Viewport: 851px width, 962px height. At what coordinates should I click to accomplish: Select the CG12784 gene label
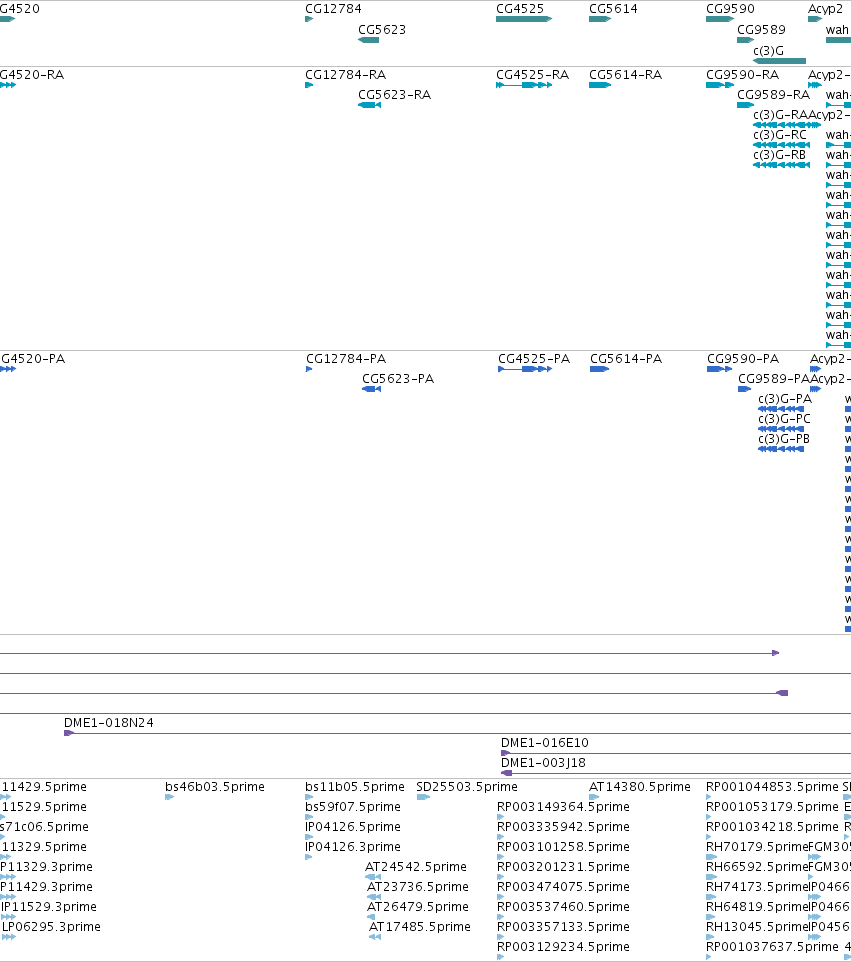pos(333,9)
